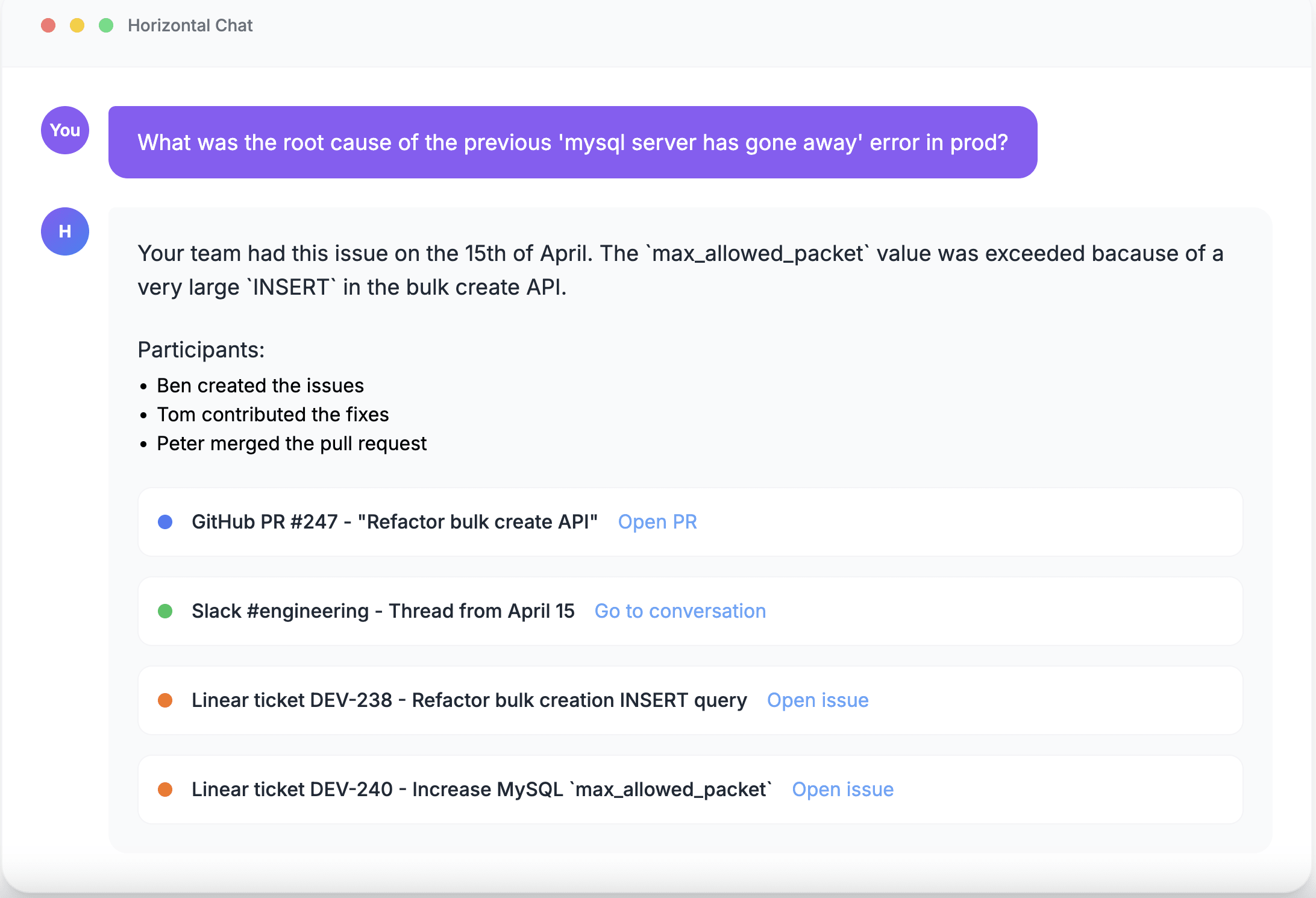Click 'Peter merged the pull request' bullet

point(292,444)
